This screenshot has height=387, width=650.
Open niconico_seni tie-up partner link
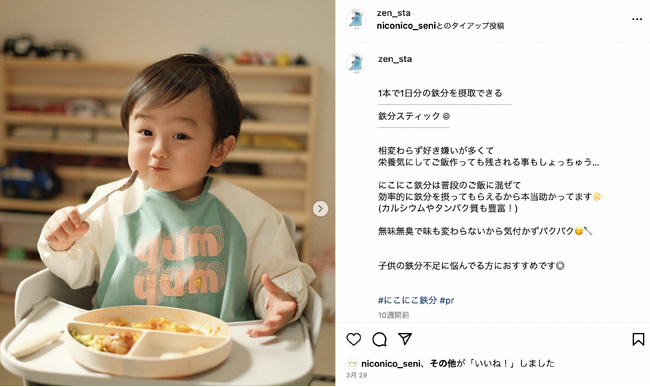[x=406, y=26]
